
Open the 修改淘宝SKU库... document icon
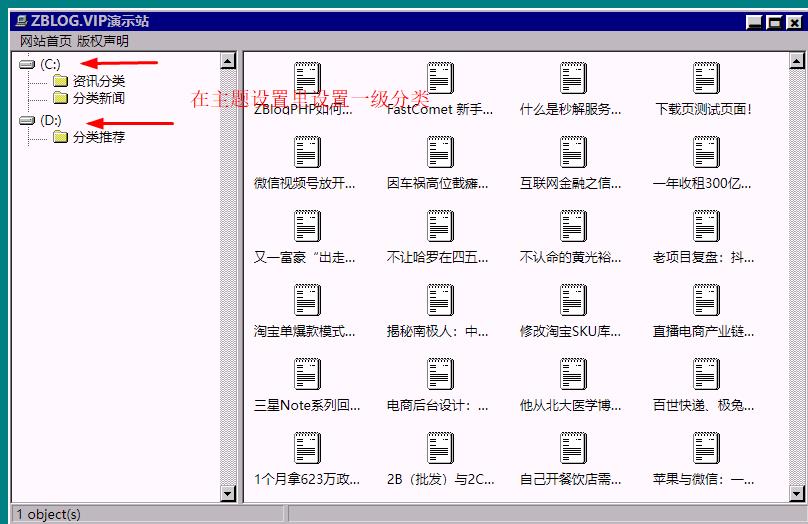[573, 300]
